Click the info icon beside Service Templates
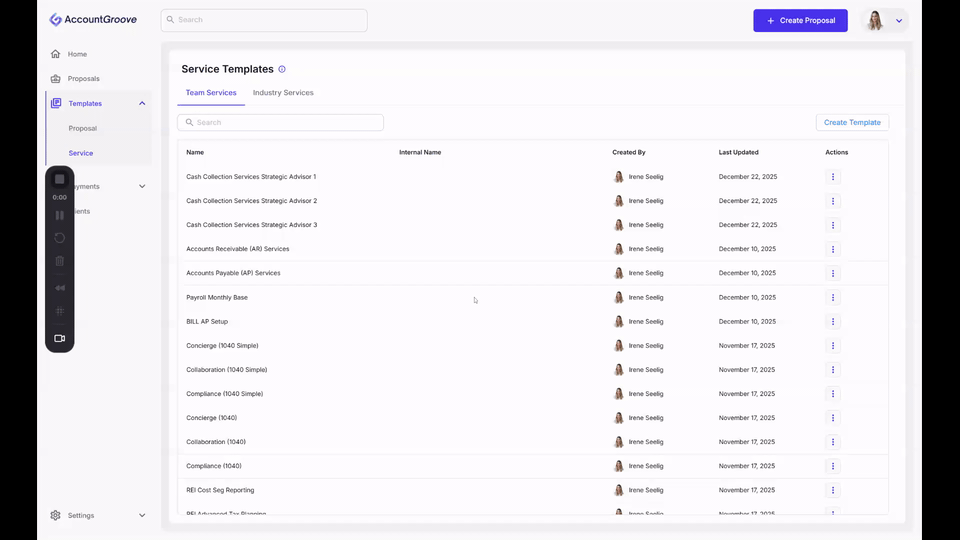 (x=282, y=69)
